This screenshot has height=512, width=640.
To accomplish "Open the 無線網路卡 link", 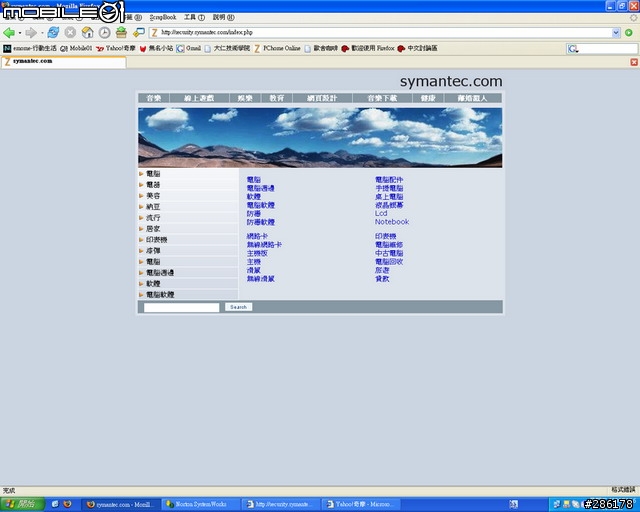I will [264, 245].
